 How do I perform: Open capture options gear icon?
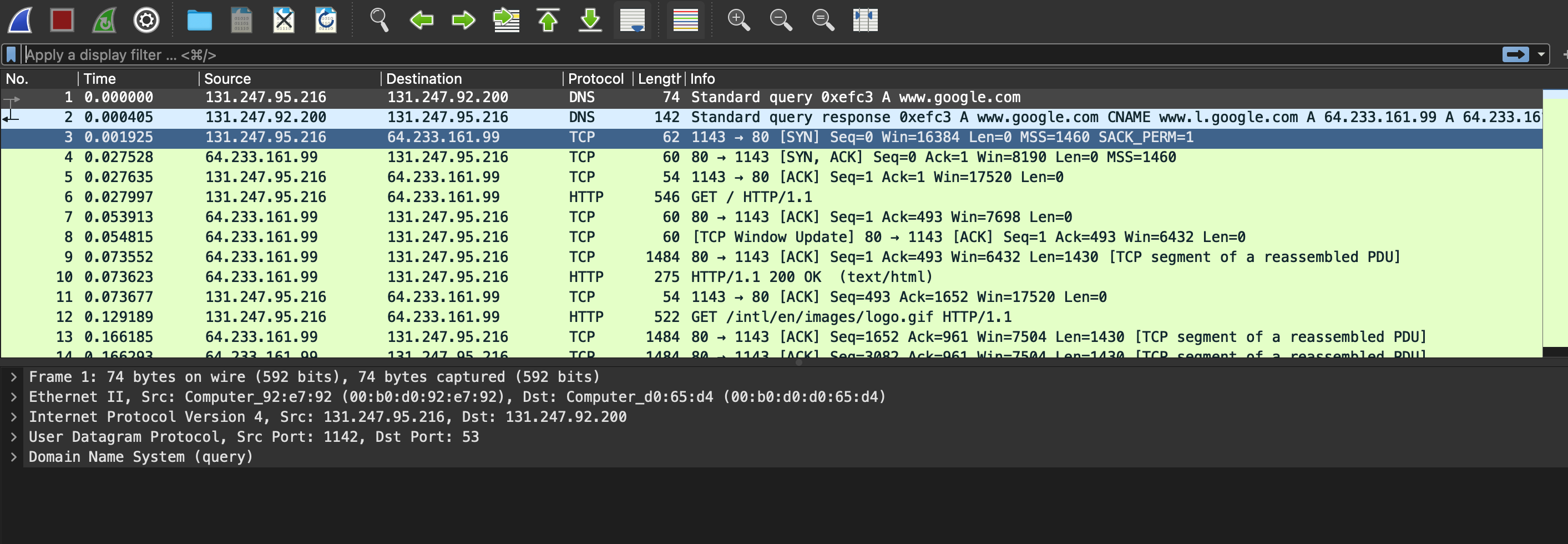146,20
